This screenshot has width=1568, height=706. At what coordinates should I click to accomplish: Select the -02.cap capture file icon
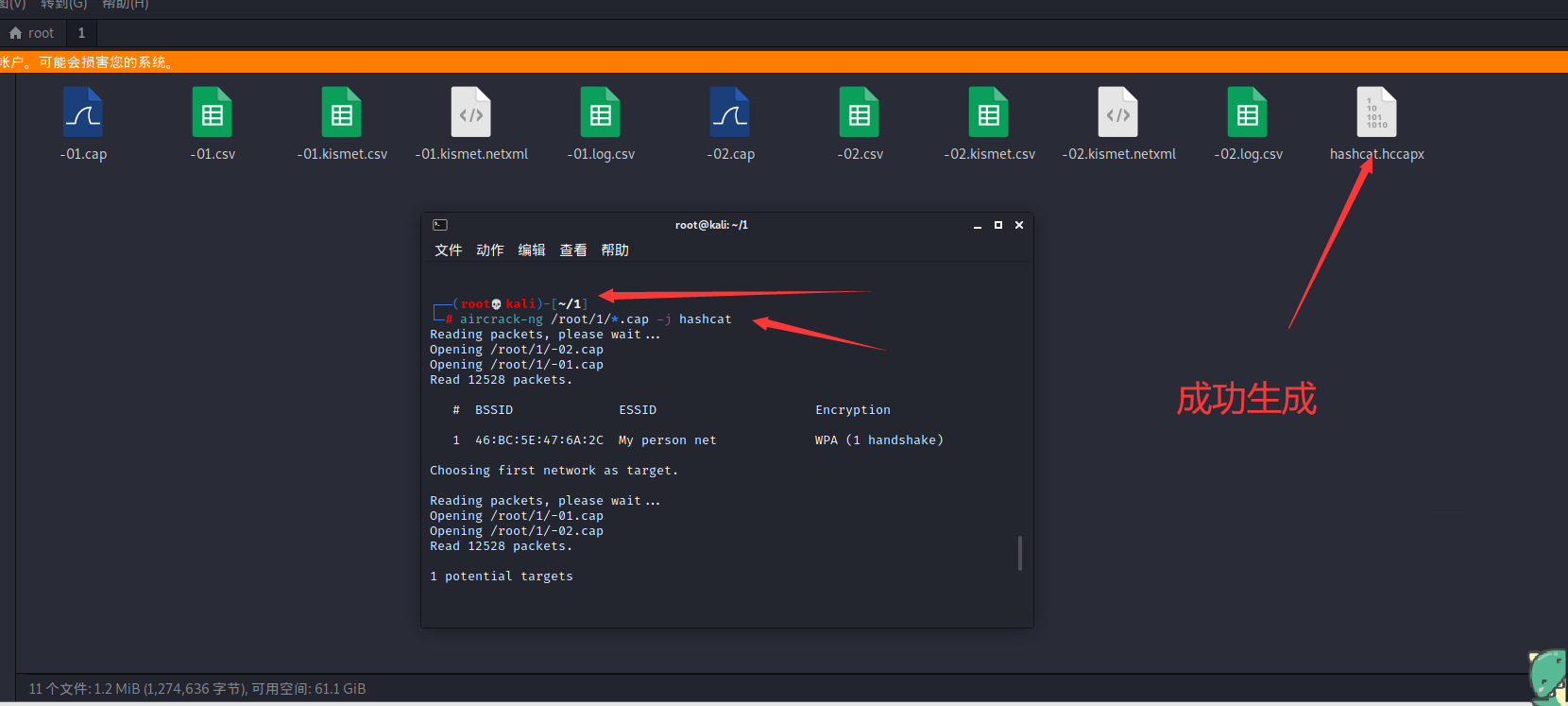pyautogui.click(x=730, y=112)
